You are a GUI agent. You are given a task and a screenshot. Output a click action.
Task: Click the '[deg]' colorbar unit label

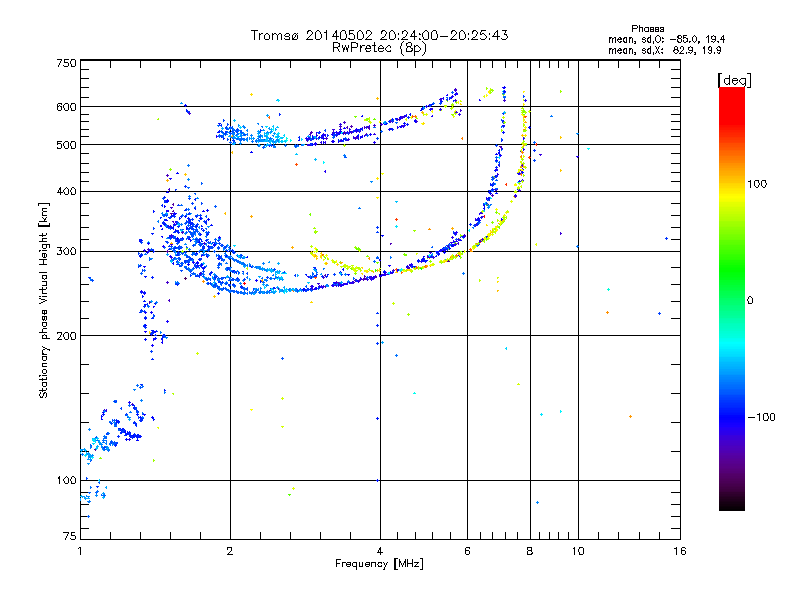coord(734,80)
